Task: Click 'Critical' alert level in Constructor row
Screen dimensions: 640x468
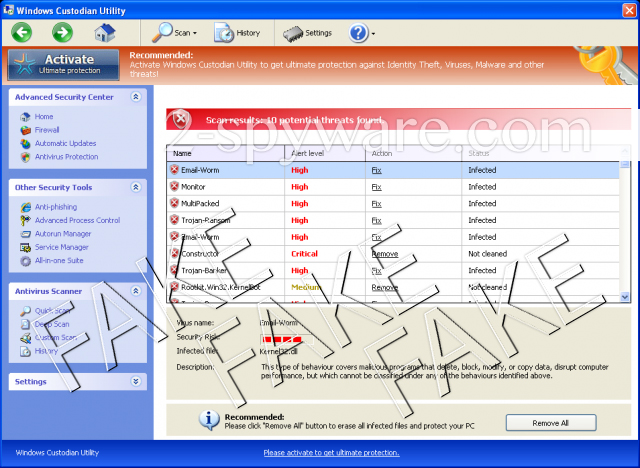Action: (304, 254)
